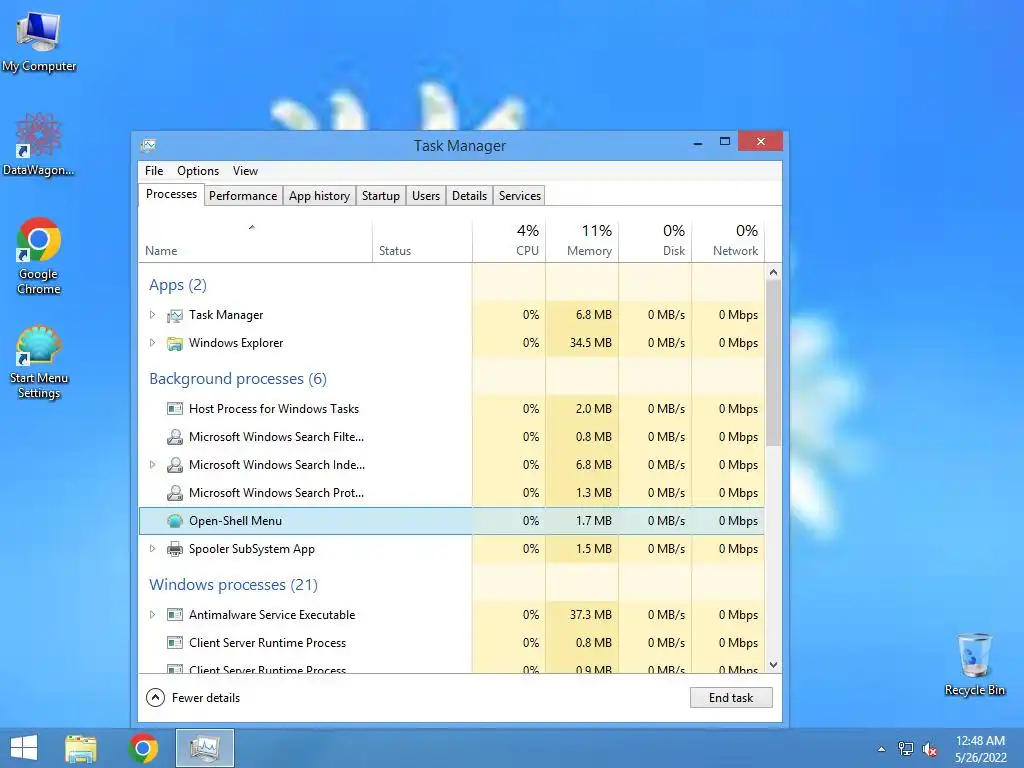Open the Windows Start button

click(24, 748)
